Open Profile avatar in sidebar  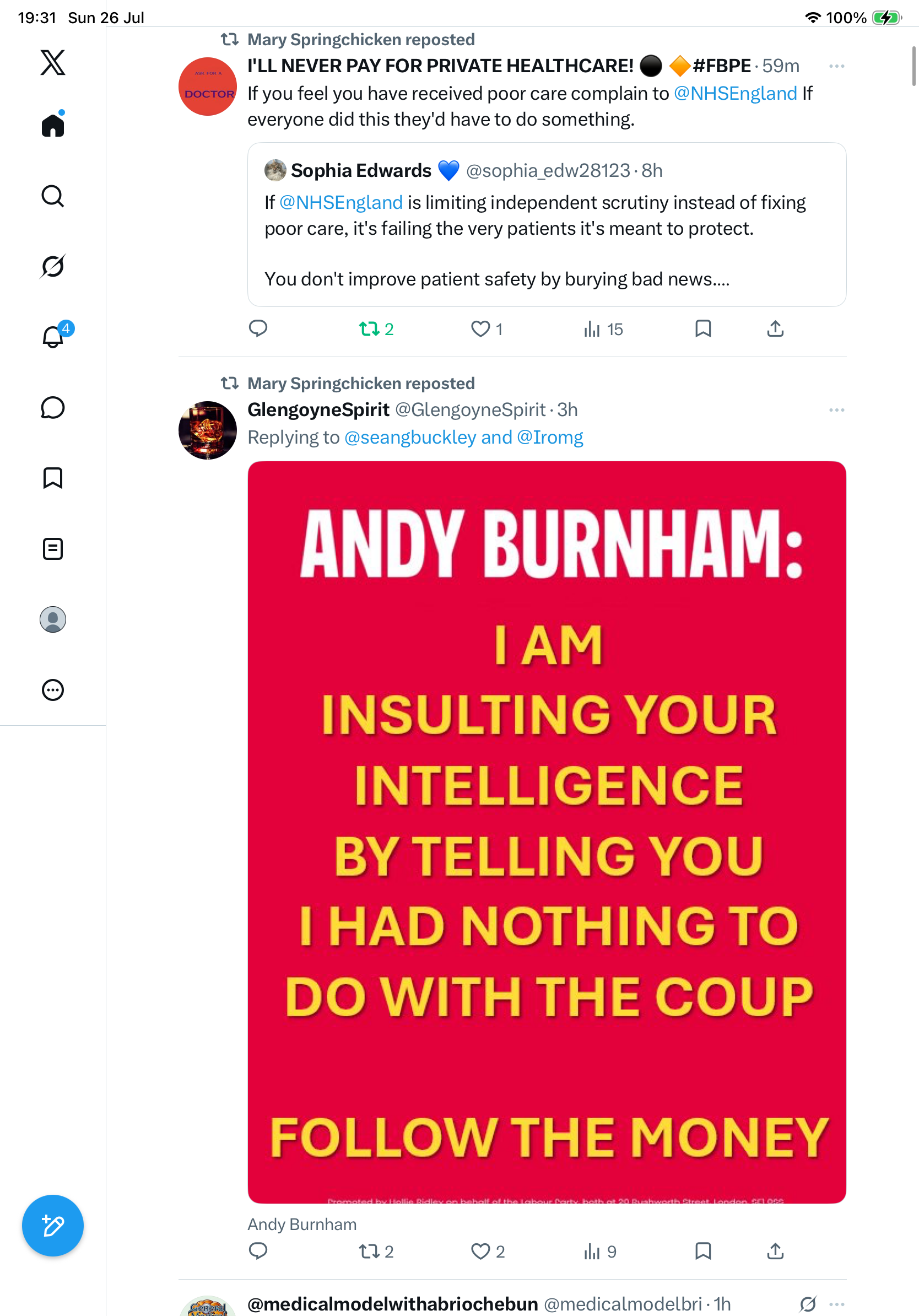pyautogui.click(x=53, y=619)
